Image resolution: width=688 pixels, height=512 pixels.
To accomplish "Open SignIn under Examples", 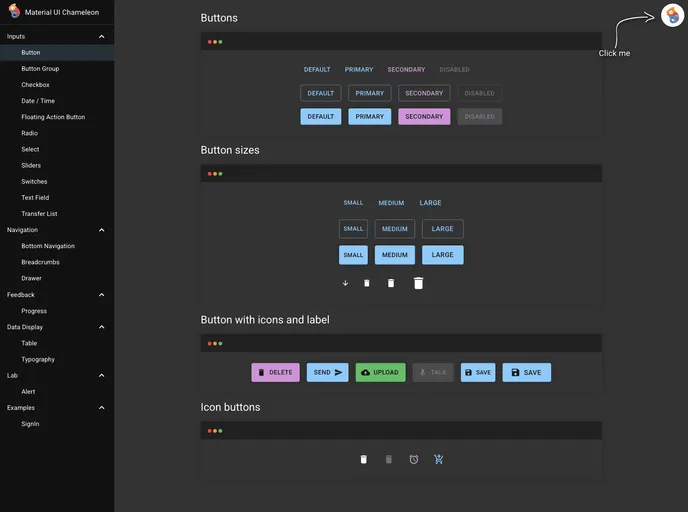I will pyautogui.click(x=57, y=424).
